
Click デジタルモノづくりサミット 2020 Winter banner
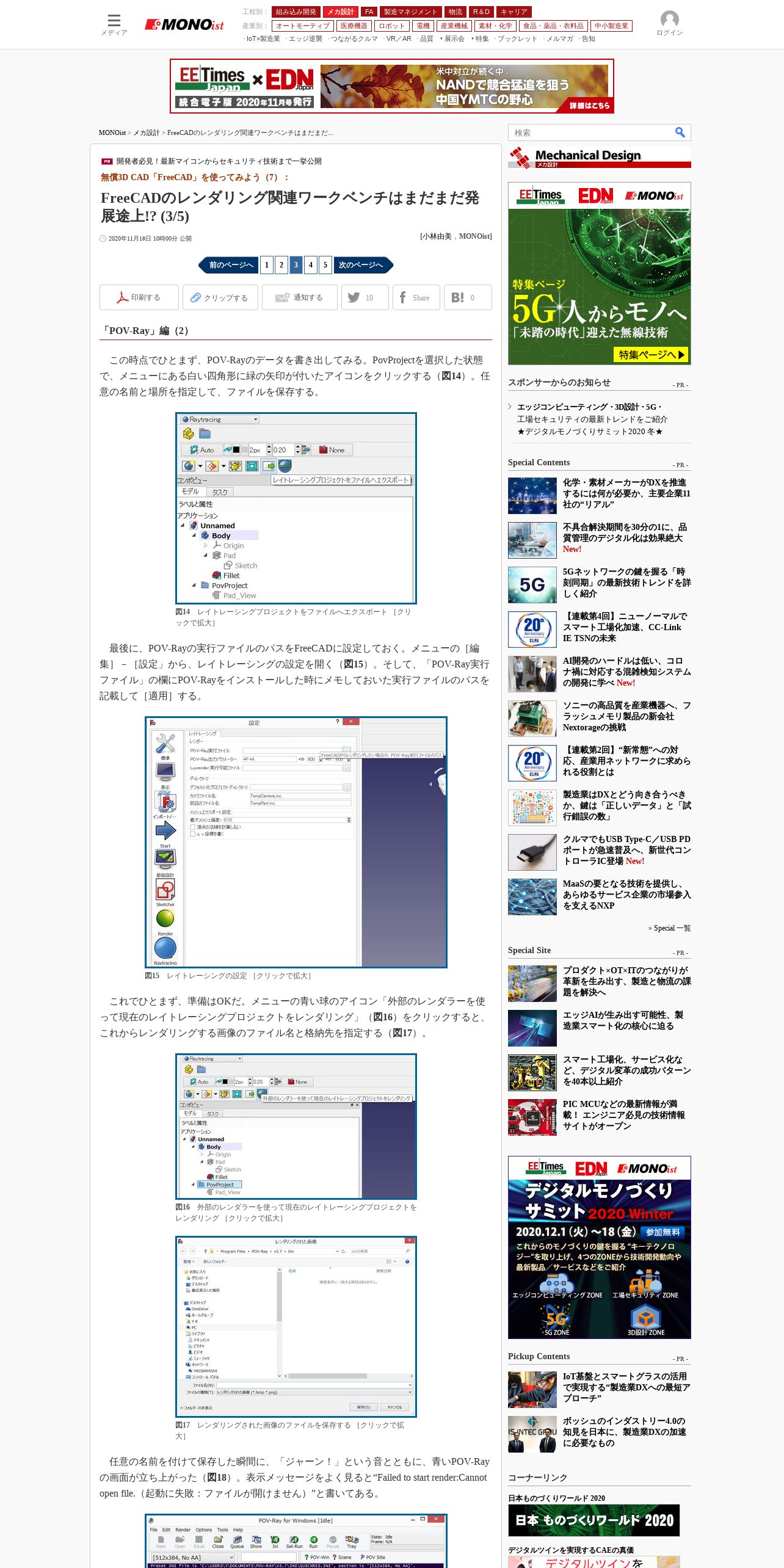[599, 1247]
